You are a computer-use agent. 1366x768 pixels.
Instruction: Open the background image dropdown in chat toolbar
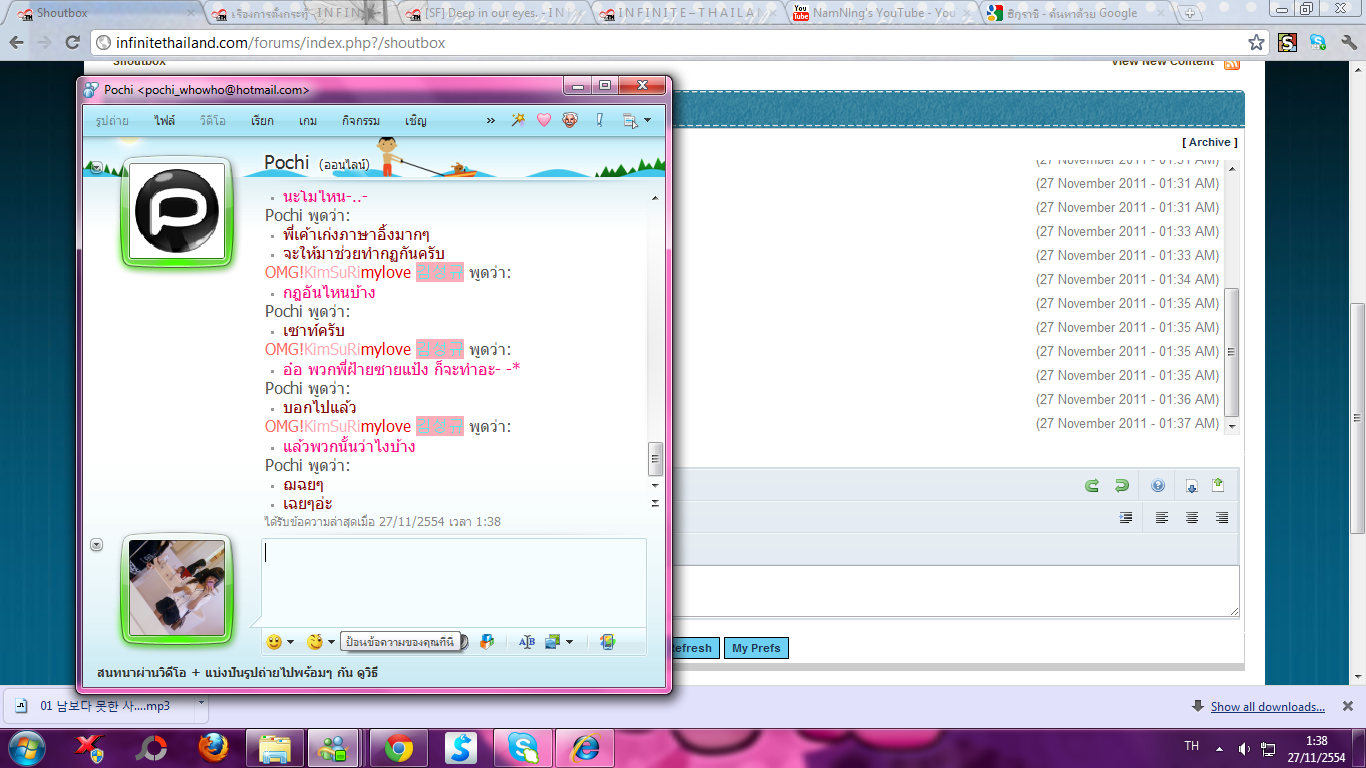coord(570,642)
